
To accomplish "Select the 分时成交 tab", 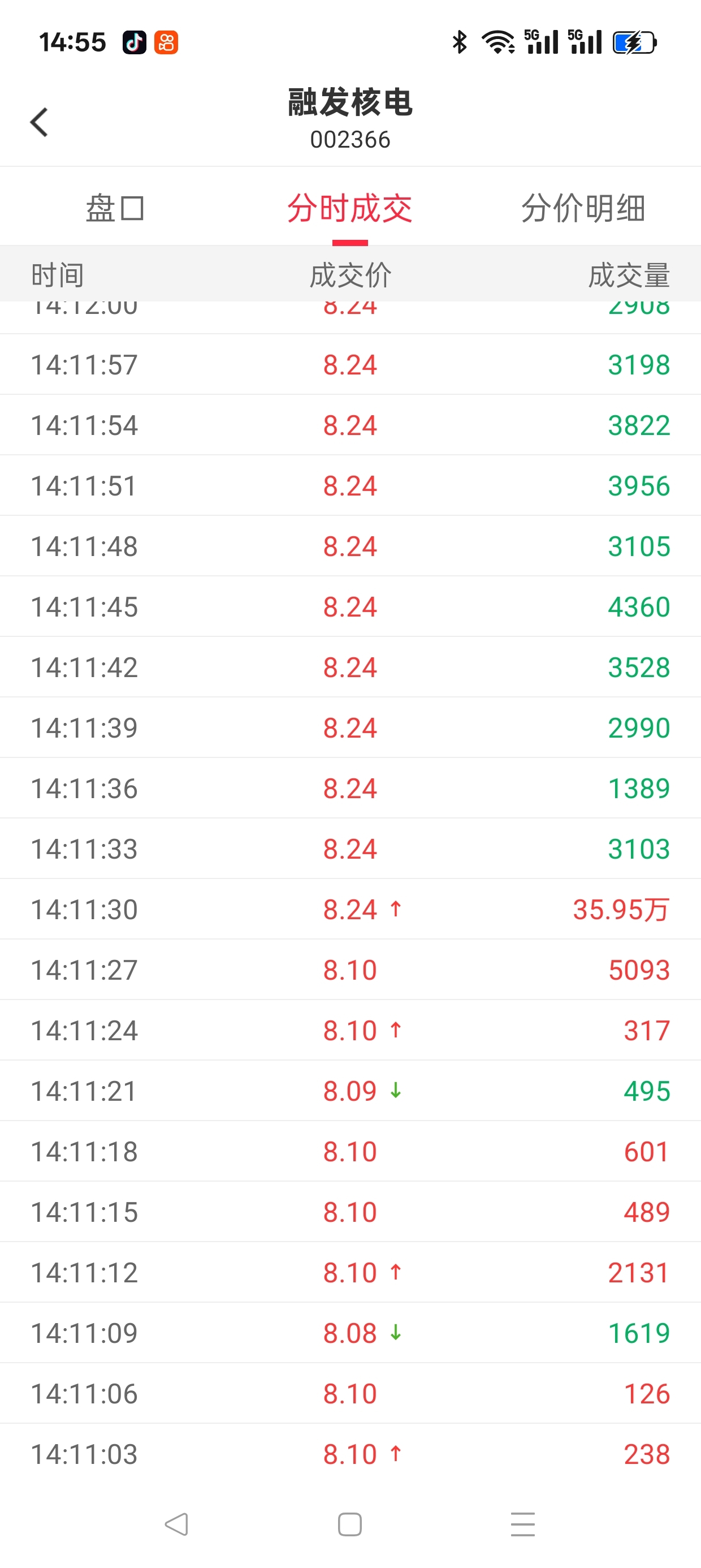I will (x=350, y=208).
